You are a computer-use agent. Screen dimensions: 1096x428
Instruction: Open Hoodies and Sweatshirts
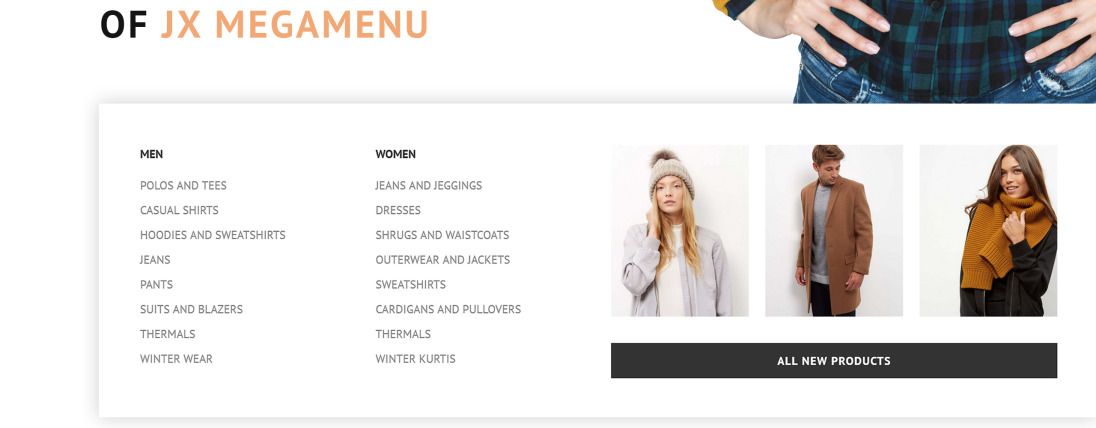click(212, 235)
